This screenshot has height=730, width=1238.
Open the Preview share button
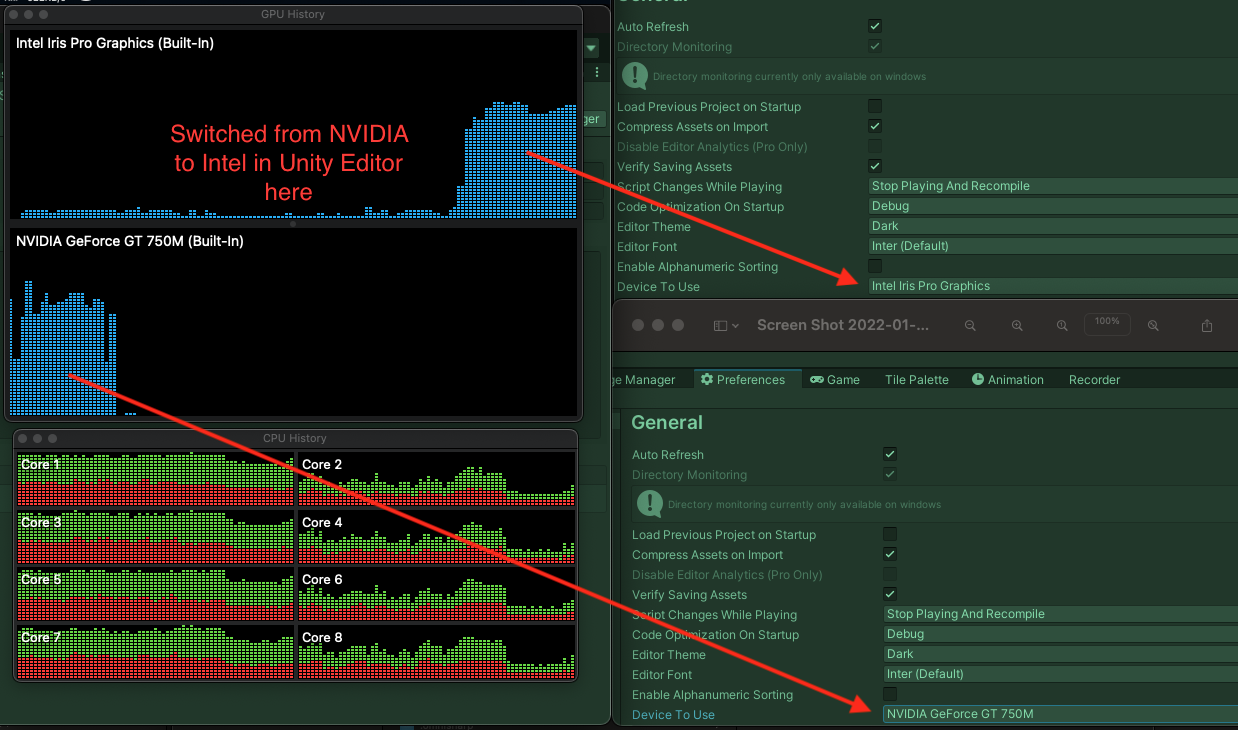(1207, 326)
